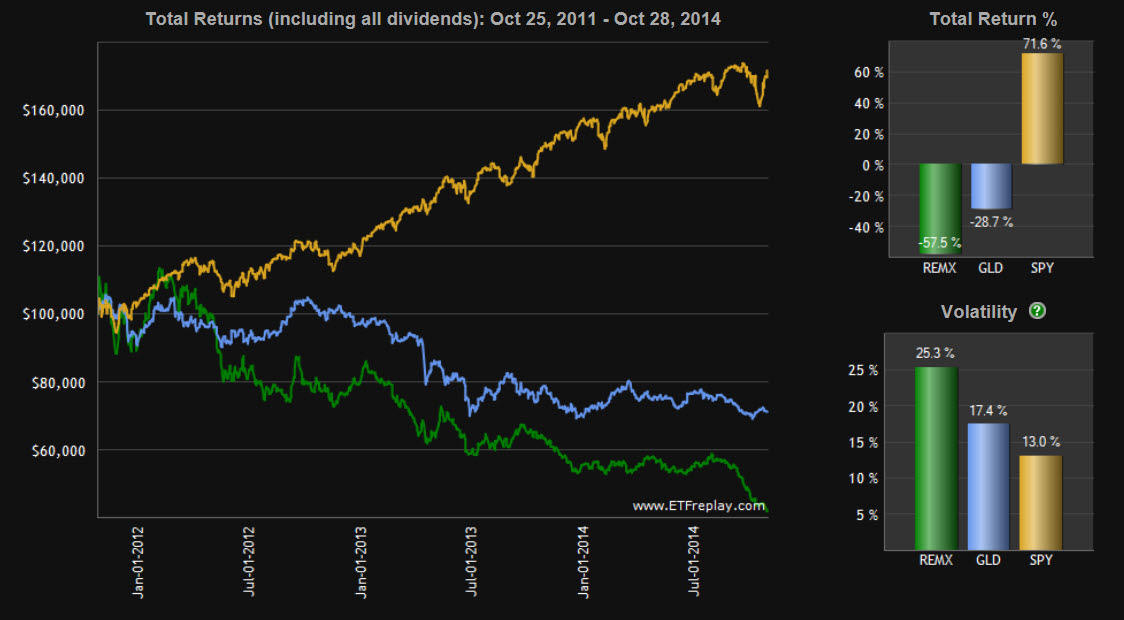Screen dimensions: 1124x620
Task: Select the Jul-01-2012 x-axis date label
Action: [249, 563]
